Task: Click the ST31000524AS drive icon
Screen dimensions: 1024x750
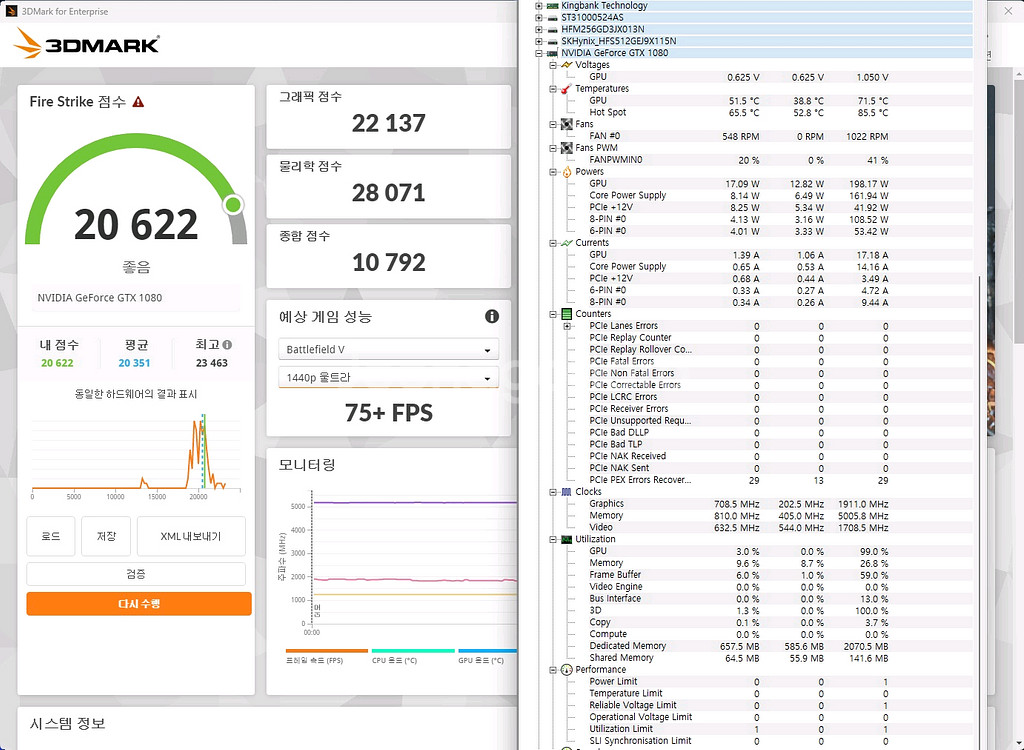Action: coord(552,18)
